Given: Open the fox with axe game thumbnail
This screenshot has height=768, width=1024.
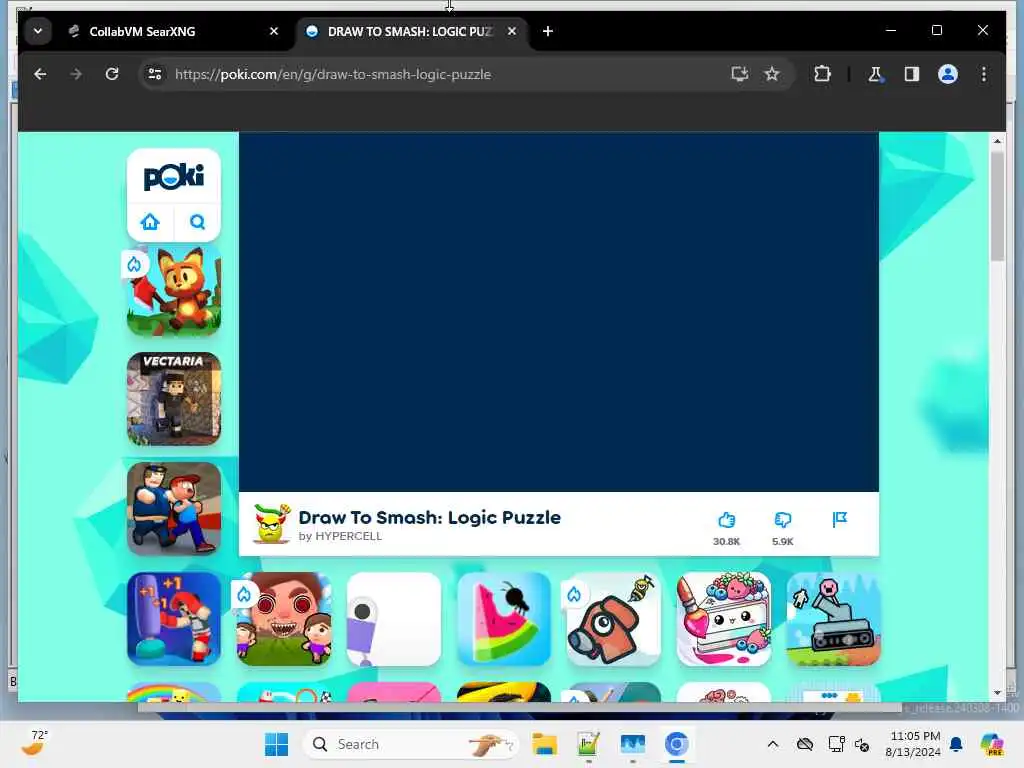Looking at the screenshot, I should click(x=174, y=289).
